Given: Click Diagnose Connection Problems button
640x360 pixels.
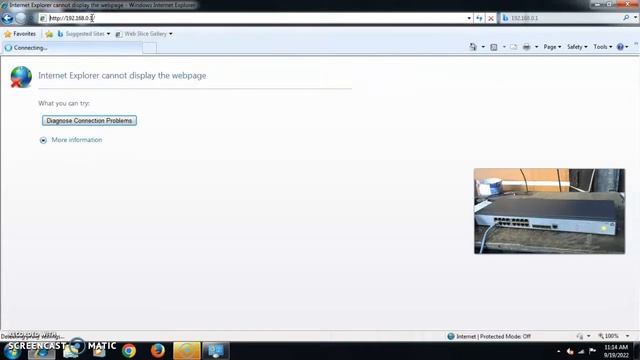Looking at the screenshot, I should pyautogui.click(x=89, y=120).
